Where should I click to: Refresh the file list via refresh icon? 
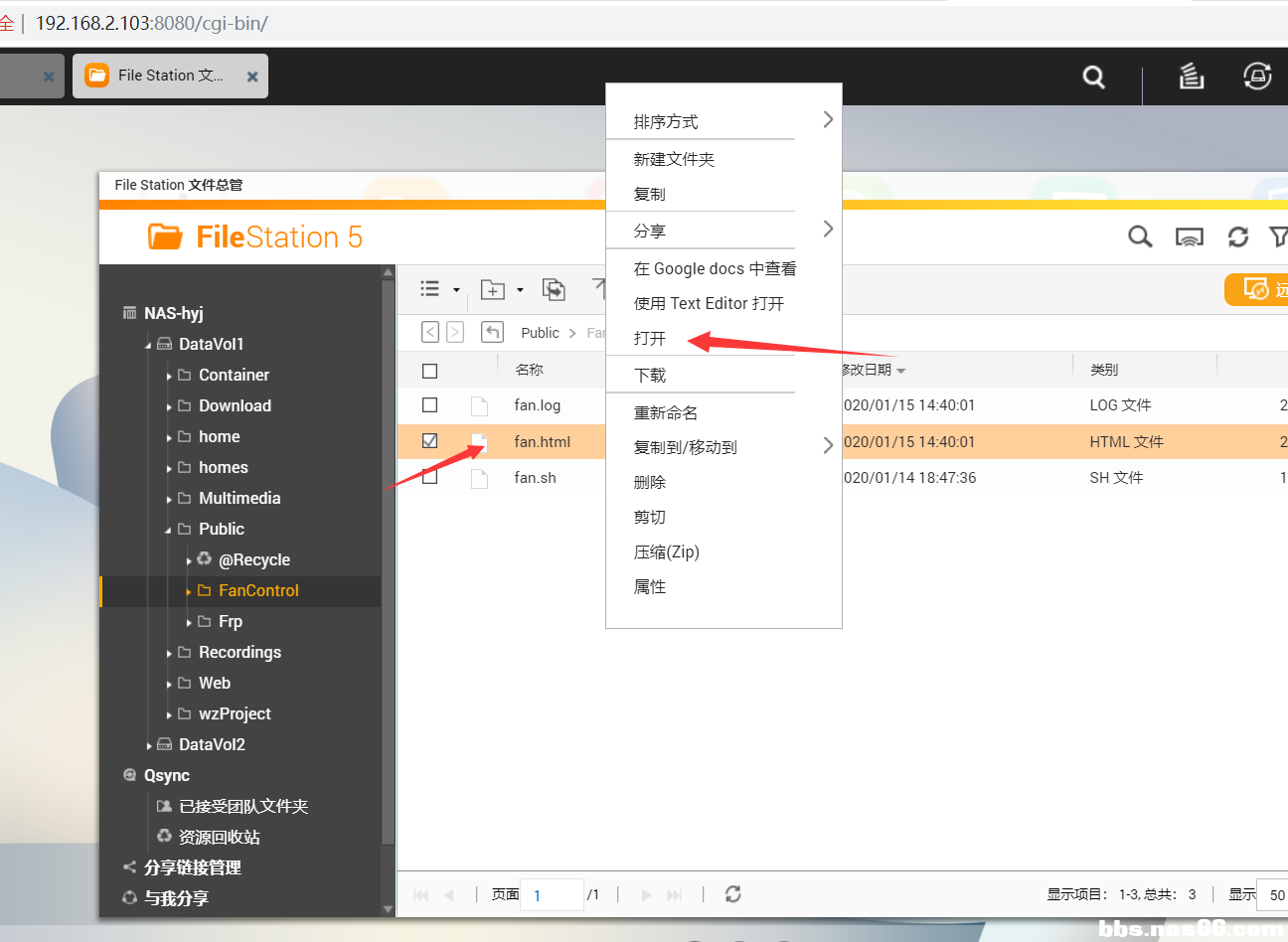click(x=1237, y=236)
